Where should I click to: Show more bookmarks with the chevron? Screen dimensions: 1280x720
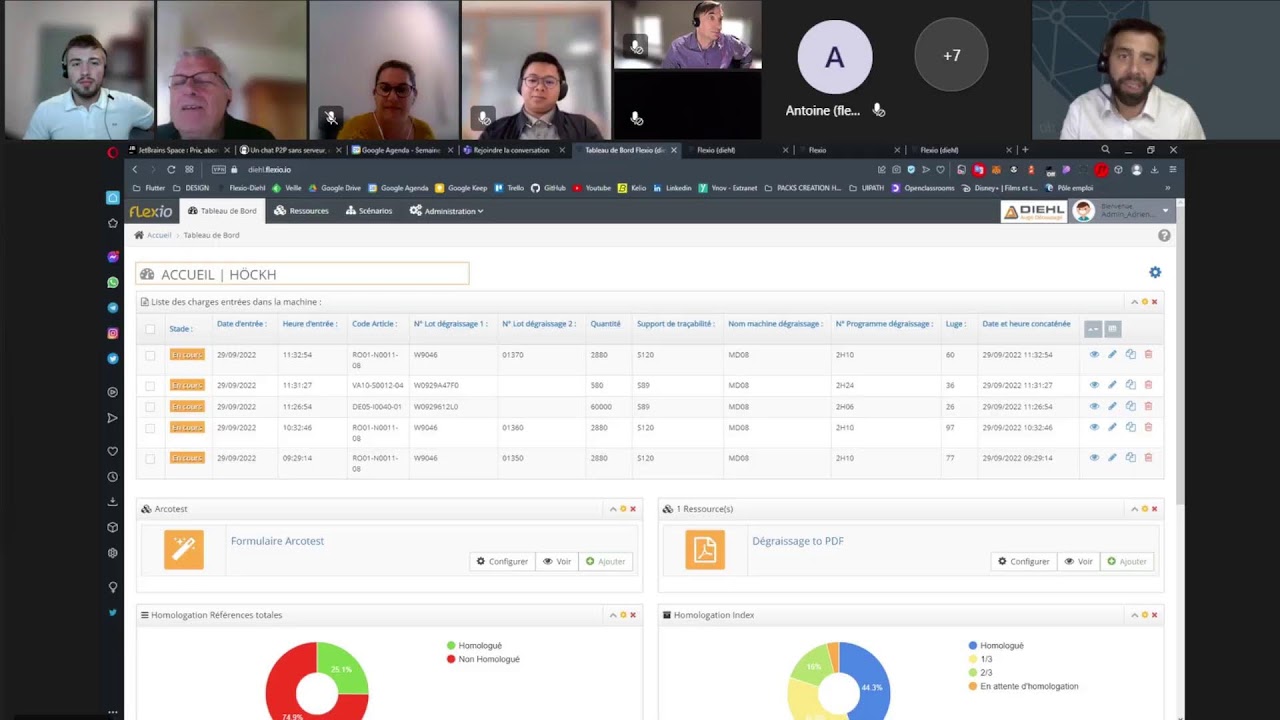pos(1167,188)
